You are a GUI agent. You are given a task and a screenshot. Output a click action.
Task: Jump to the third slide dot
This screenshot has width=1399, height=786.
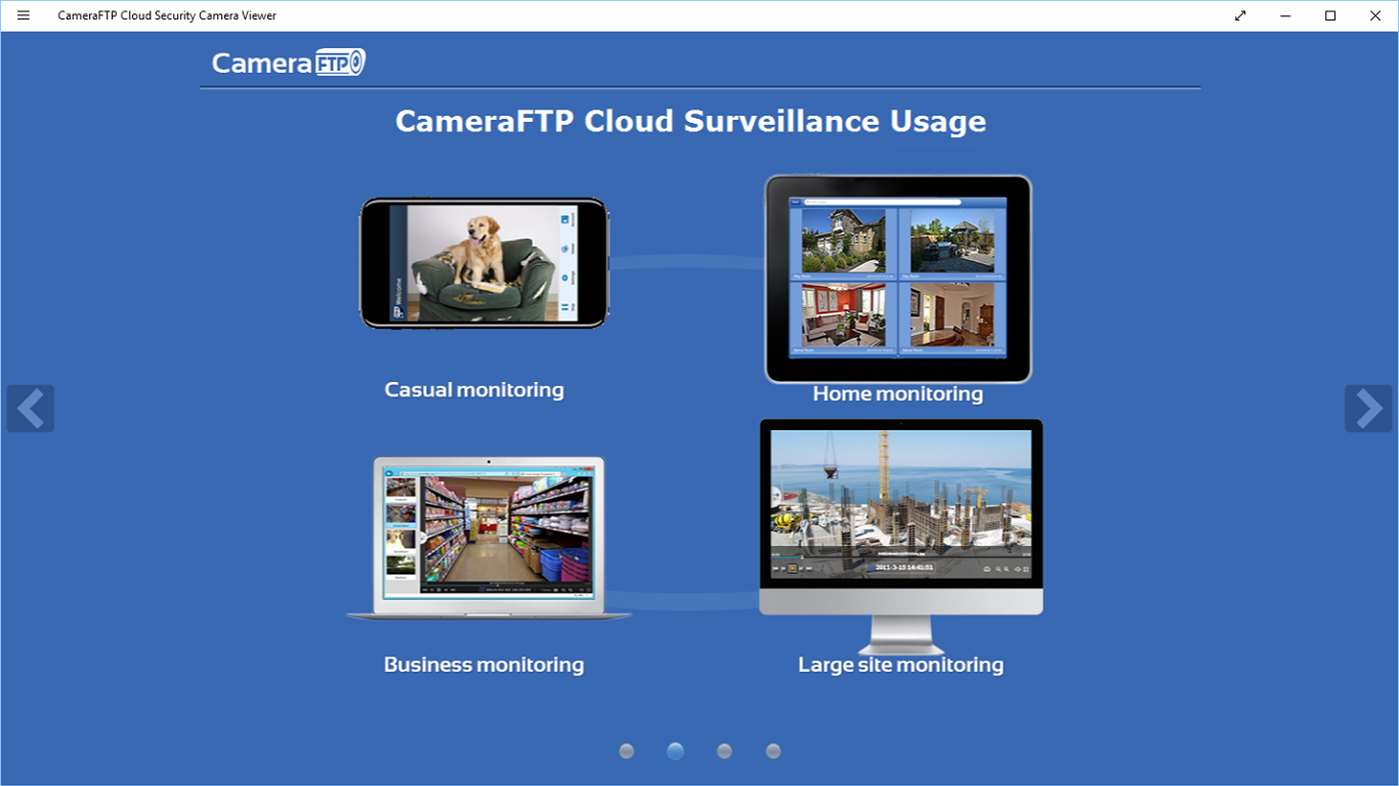[x=725, y=751]
